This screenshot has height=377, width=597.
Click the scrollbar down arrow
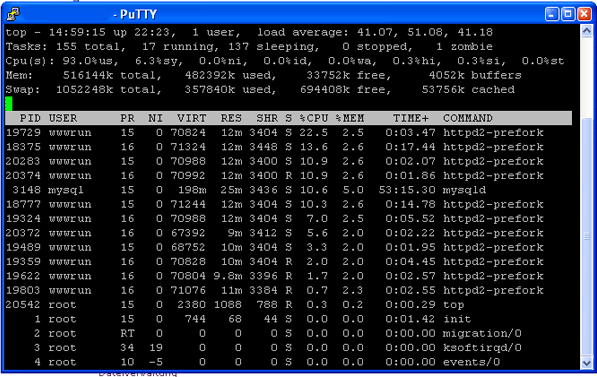point(587,363)
